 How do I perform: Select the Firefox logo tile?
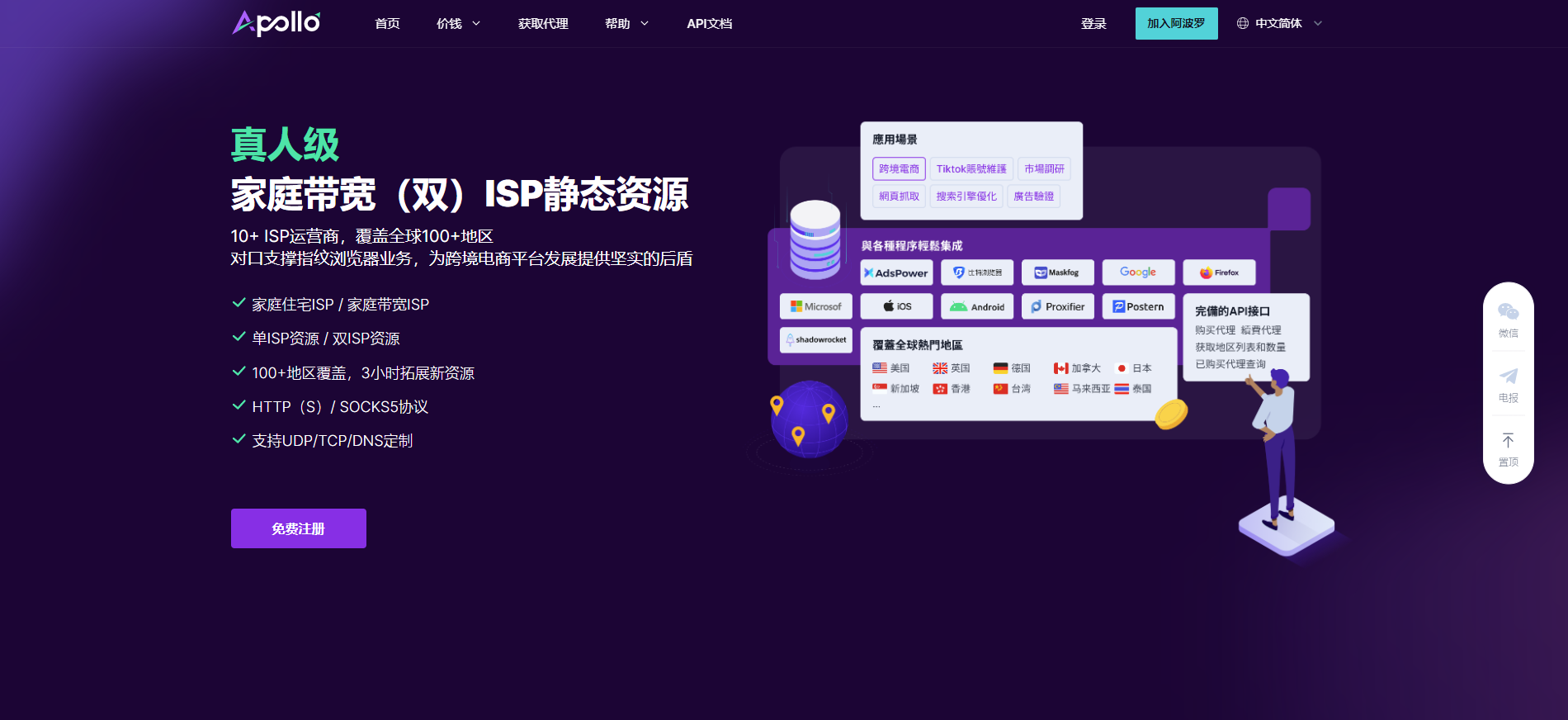pyautogui.click(x=1219, y=272)
